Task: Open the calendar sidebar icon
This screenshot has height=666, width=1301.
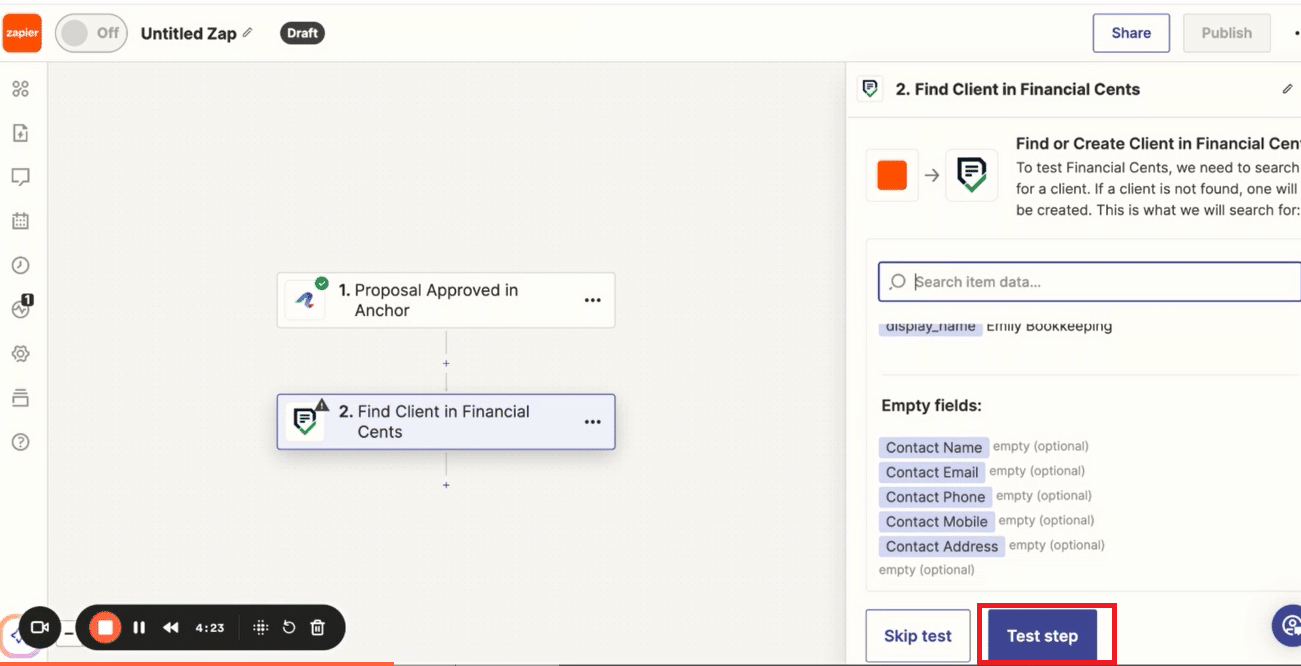Action: [20, 221]
